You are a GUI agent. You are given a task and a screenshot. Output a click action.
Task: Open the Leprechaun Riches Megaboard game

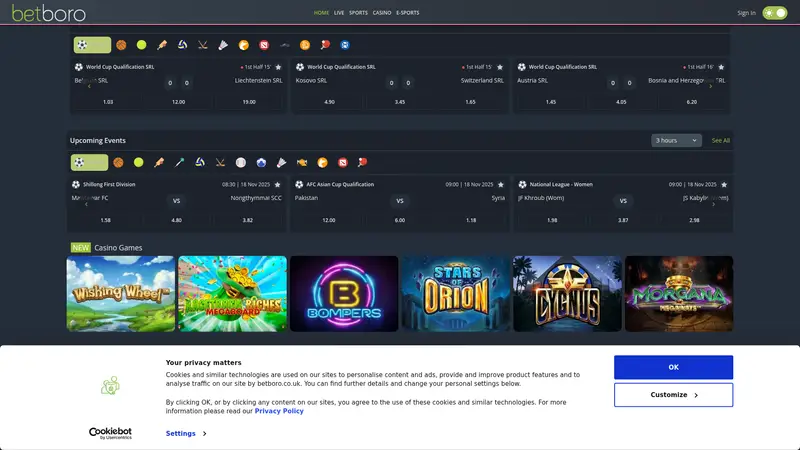(x=233, y=294)
